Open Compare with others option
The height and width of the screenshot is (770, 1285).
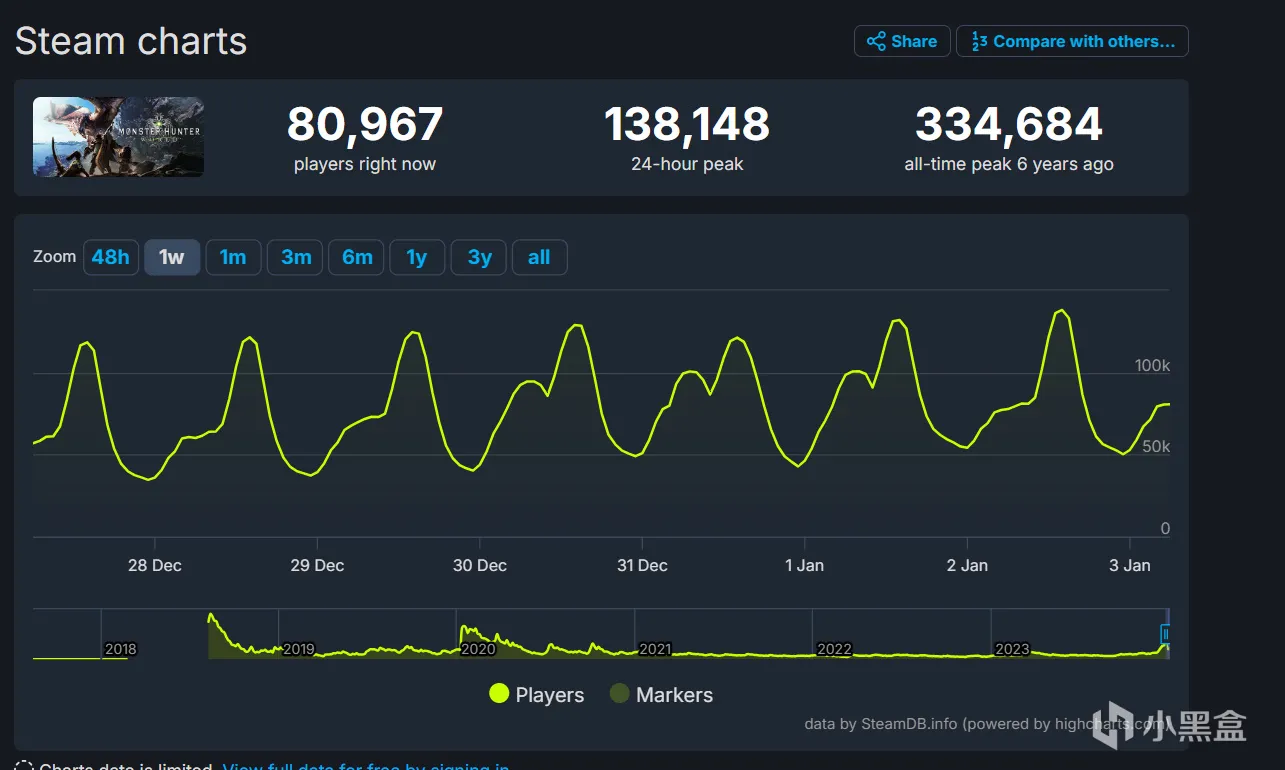coord(1072,41)
